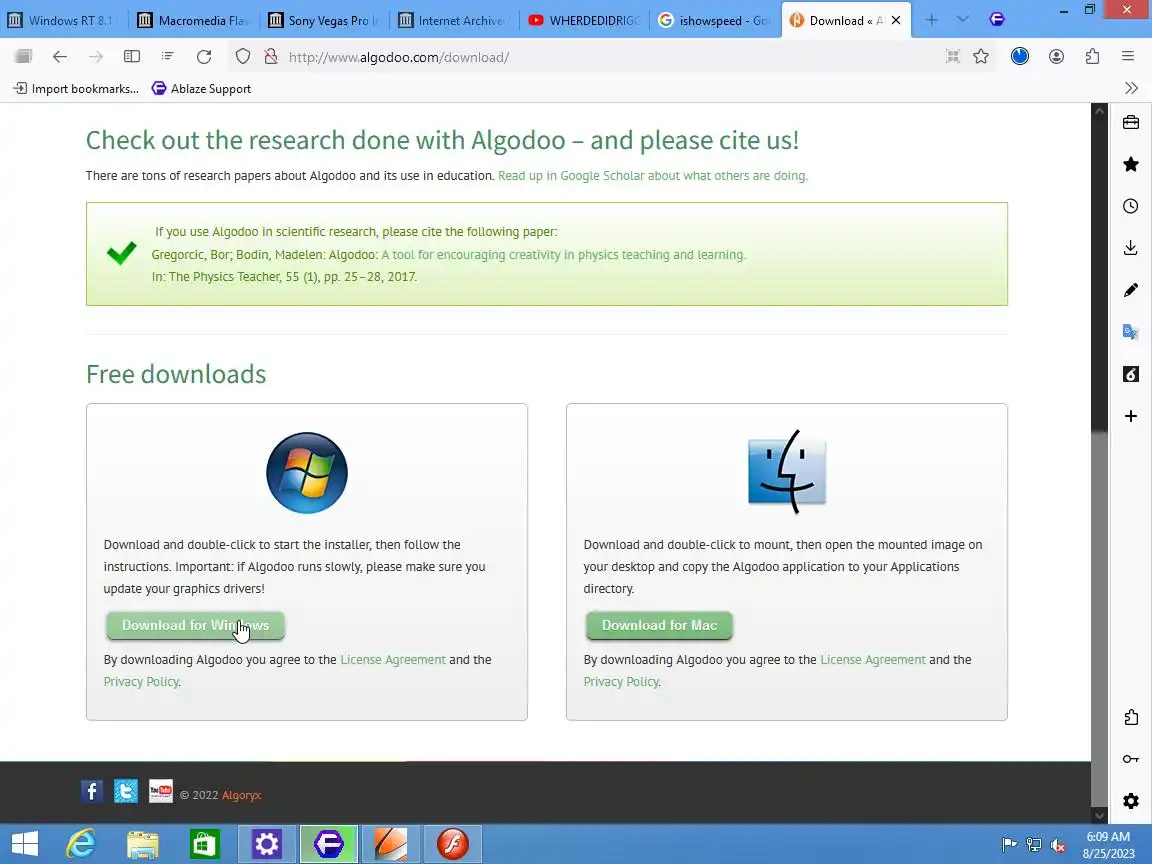The width and height of the screenshot is (1152, 864).
Task: Open the briefcase icon in right sidebar
Action: tap(1131, 122)
